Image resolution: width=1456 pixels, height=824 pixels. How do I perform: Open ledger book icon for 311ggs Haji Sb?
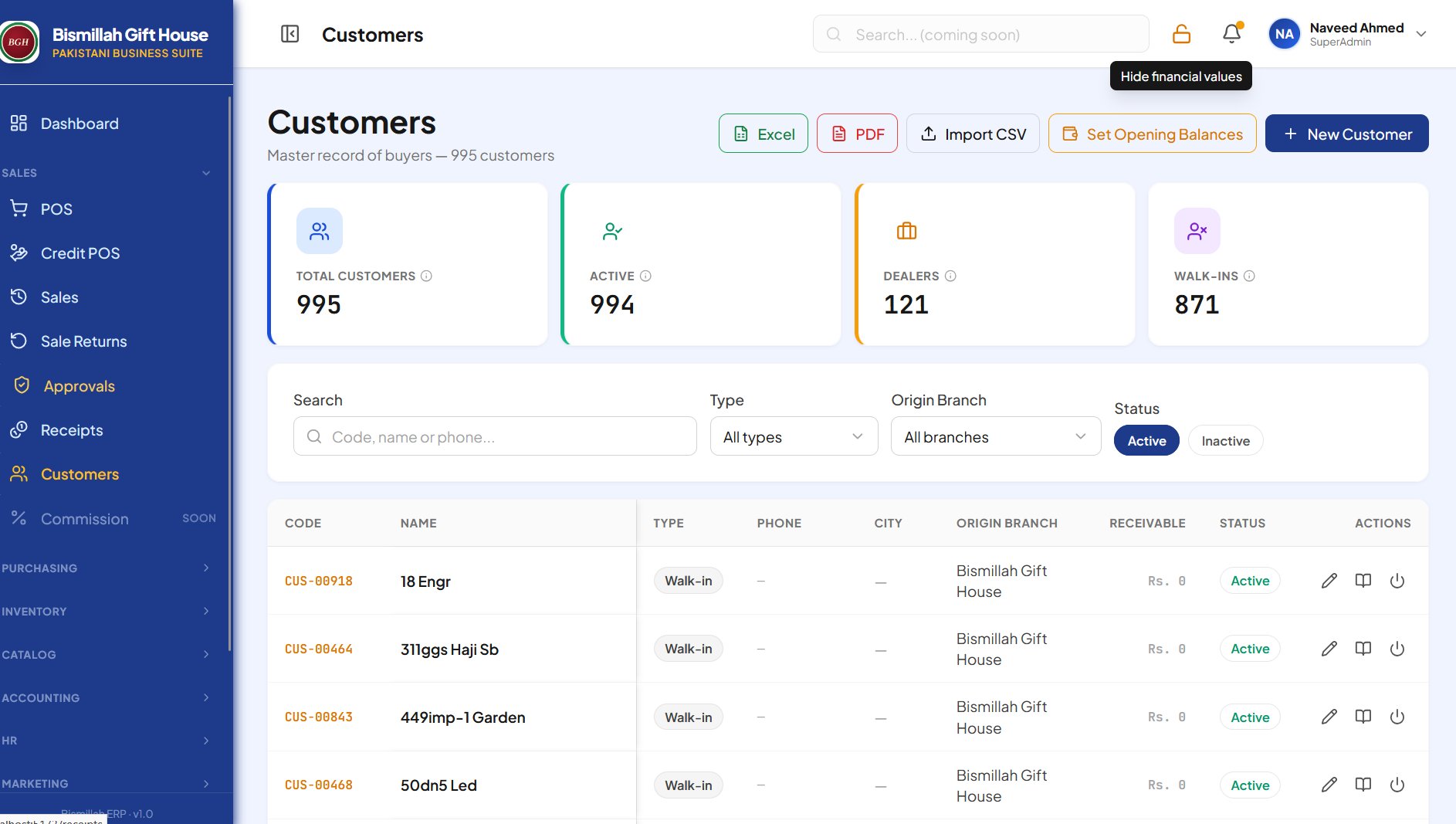click(x=1363, y=649)
